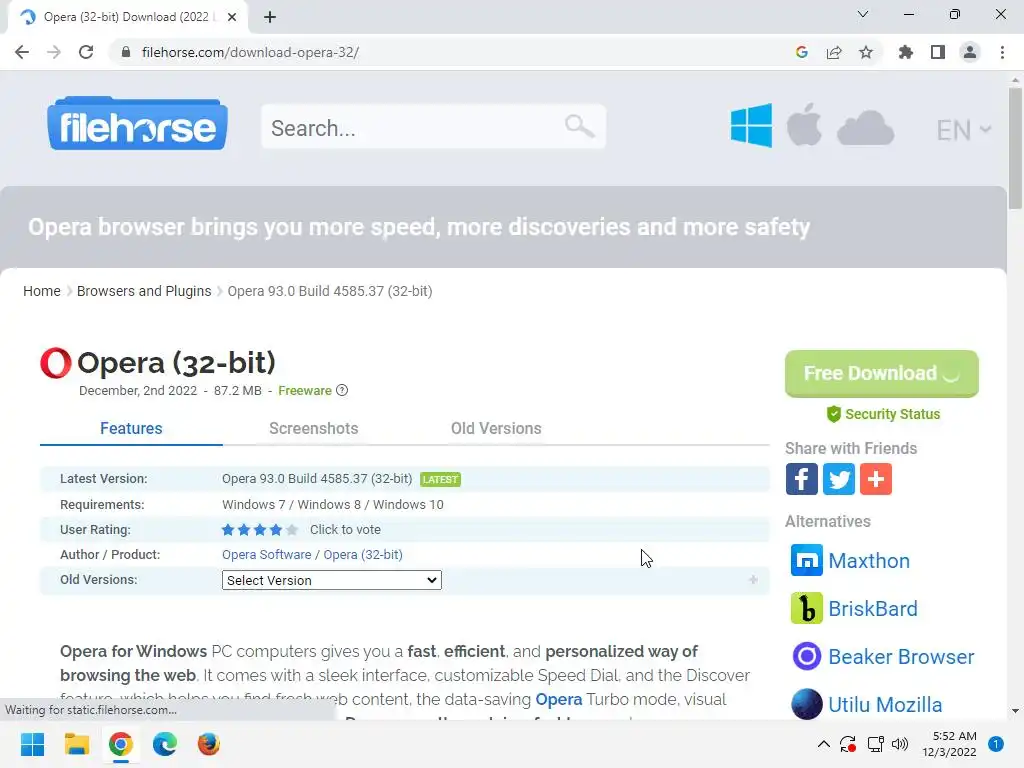Open the EN language dropdown
The image size is (1024, 768).
tap(964, 130)
